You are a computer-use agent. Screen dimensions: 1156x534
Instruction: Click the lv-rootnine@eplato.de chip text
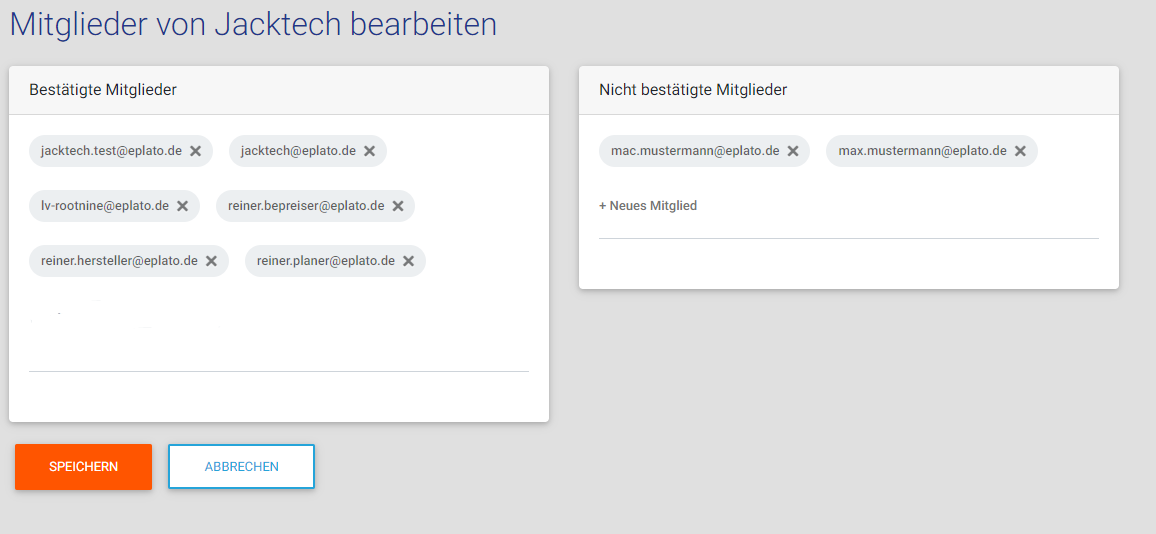click(x=105, y=206)
